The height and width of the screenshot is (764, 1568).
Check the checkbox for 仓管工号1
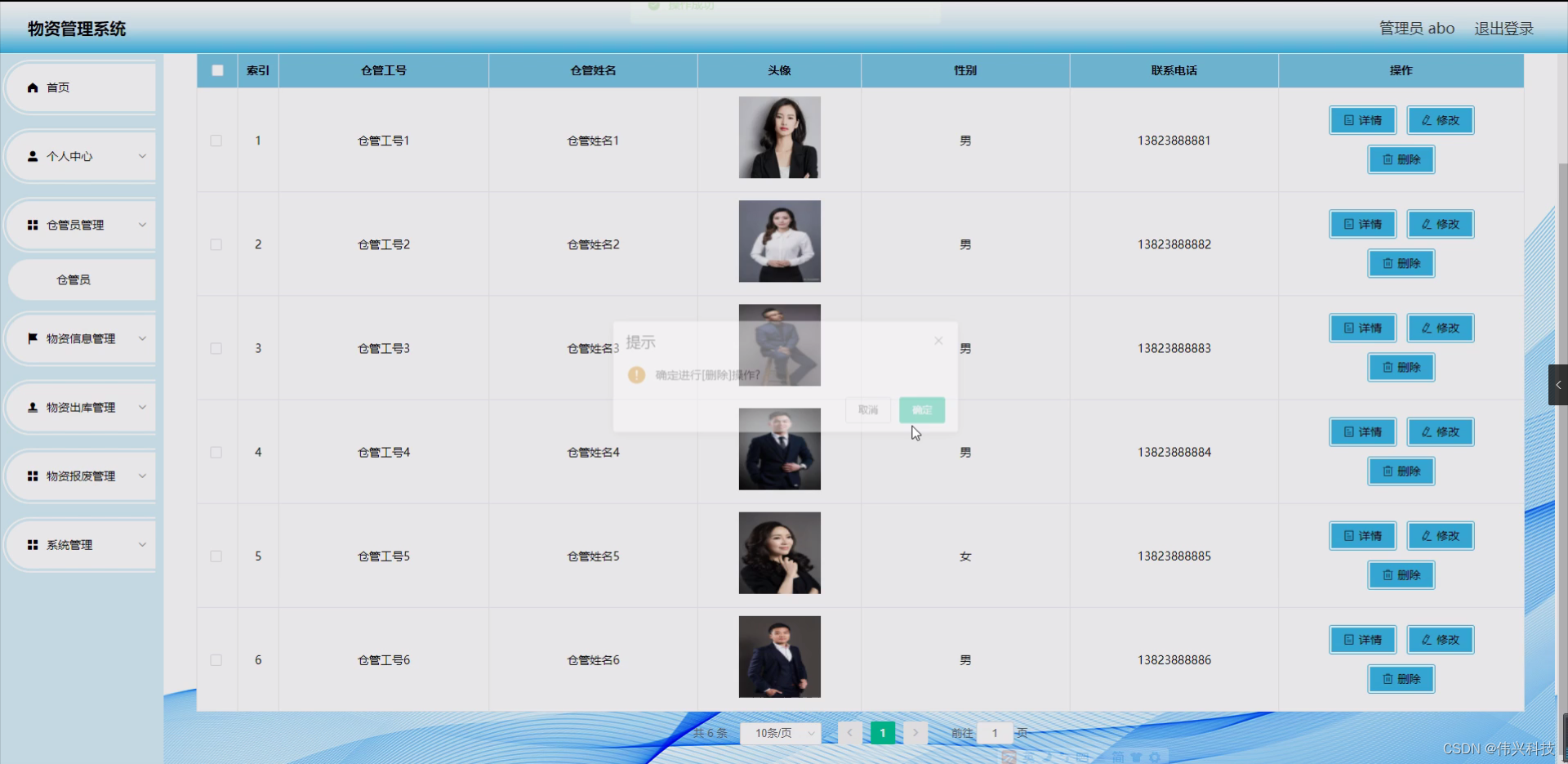click(216, 141)
